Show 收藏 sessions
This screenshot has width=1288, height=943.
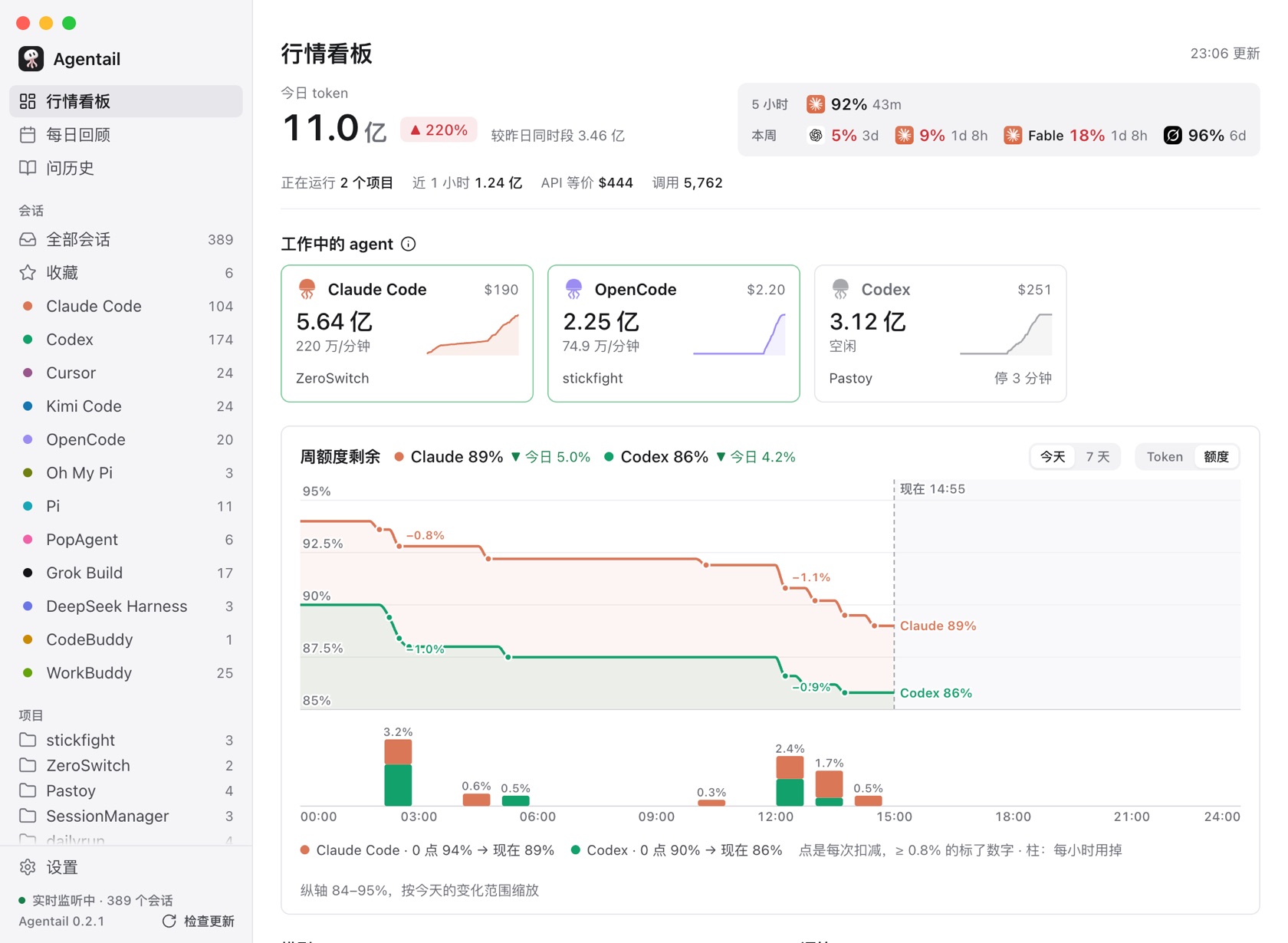coord(126,273)
